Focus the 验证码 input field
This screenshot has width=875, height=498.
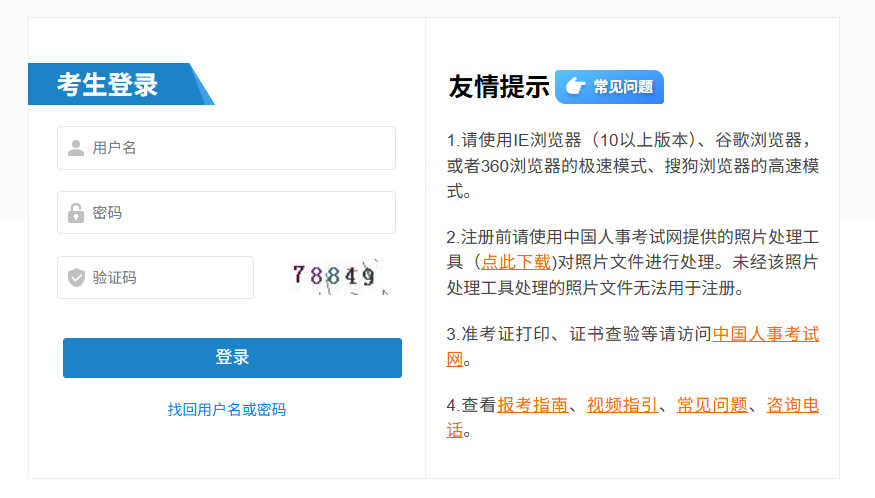tap(155, 277)
